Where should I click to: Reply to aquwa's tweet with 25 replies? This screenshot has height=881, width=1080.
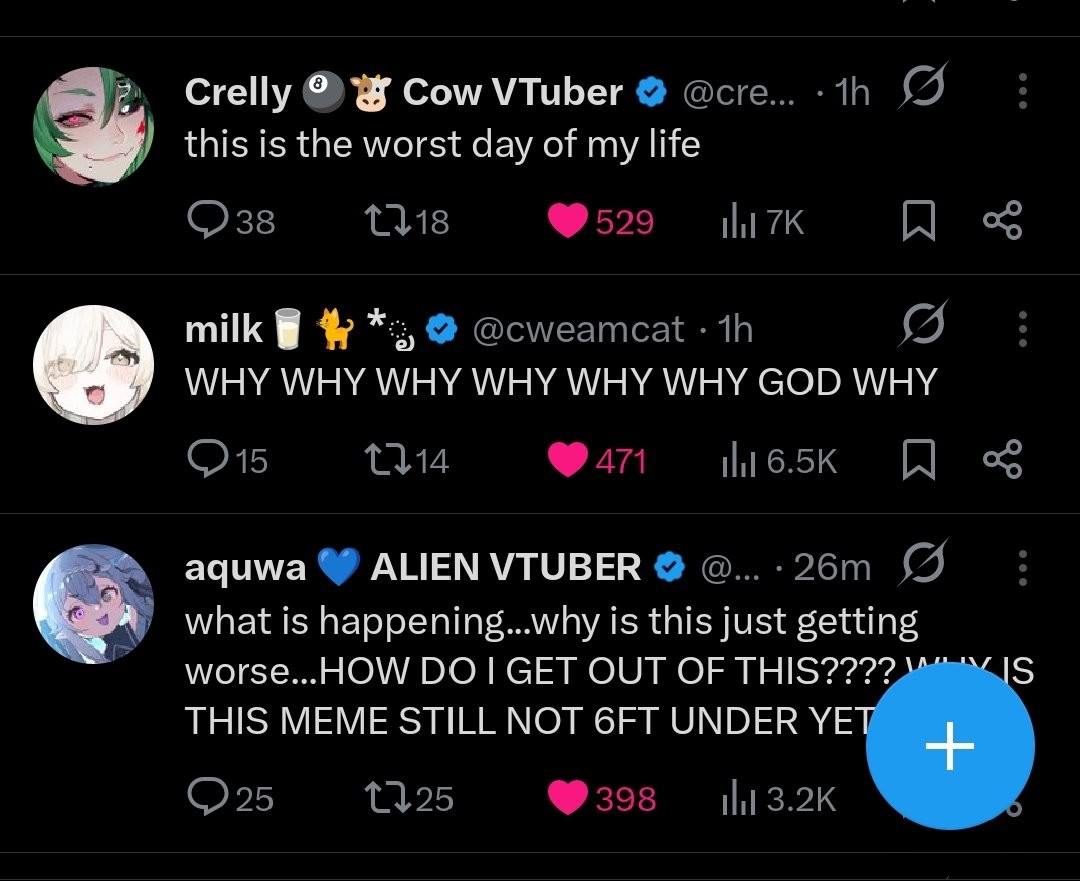click(x=207, y=798)
